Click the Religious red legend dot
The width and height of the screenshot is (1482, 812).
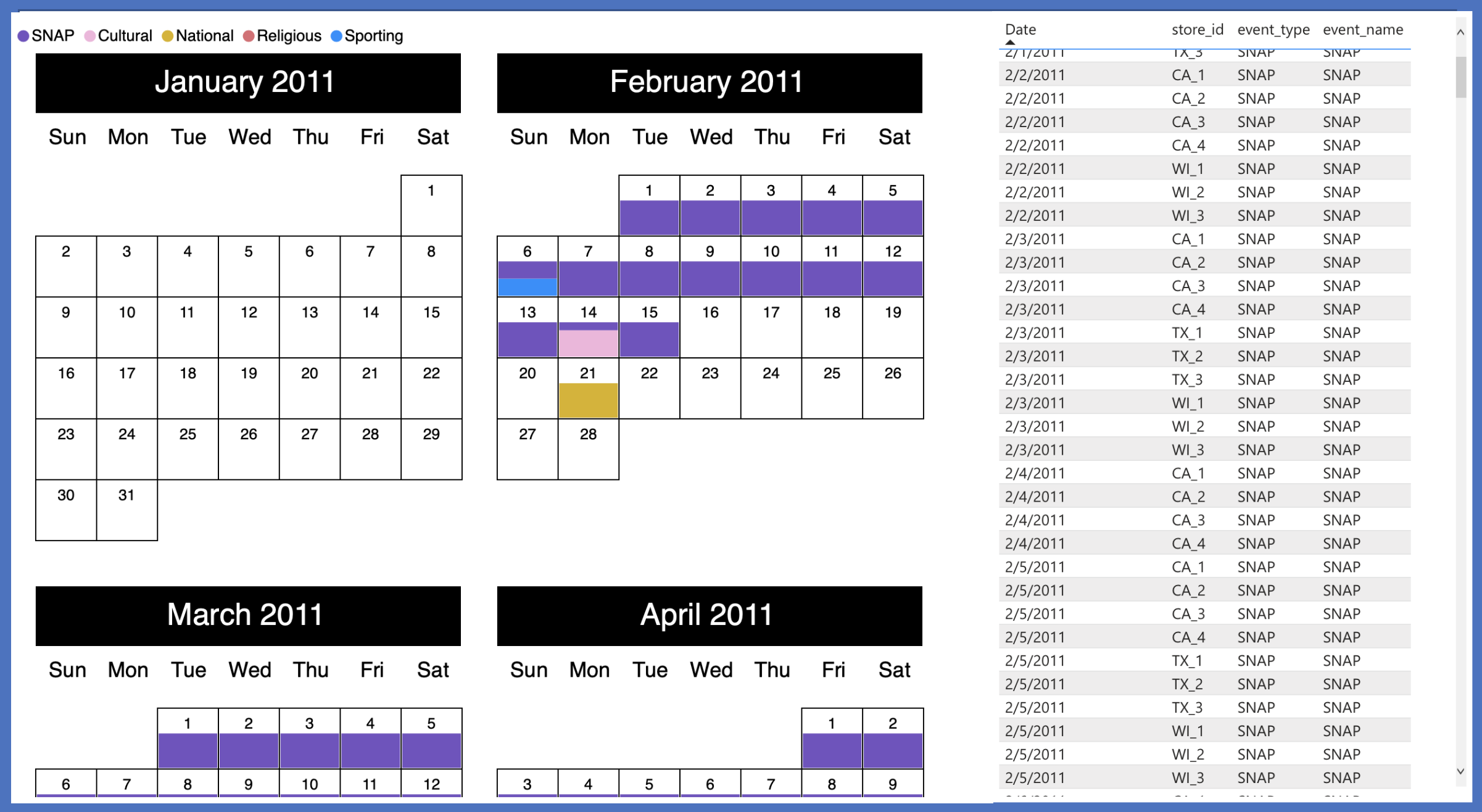[x=249, y=36]
